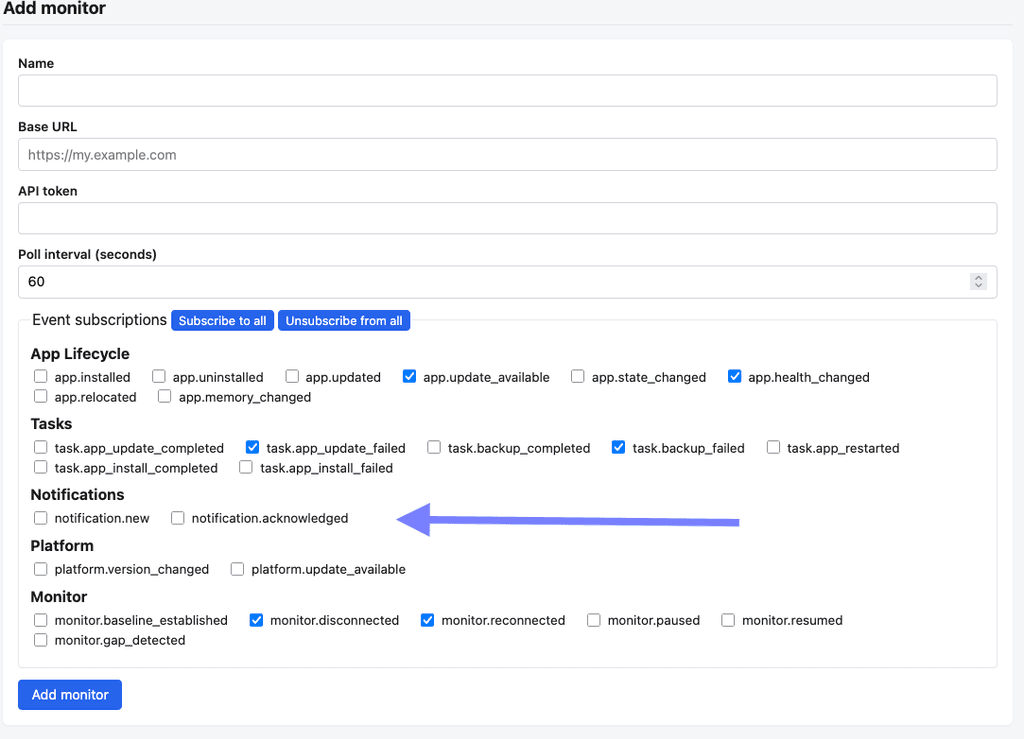Enable app.installed checkbox
This screenshot has height=739, width=1024.
(40, 377)
